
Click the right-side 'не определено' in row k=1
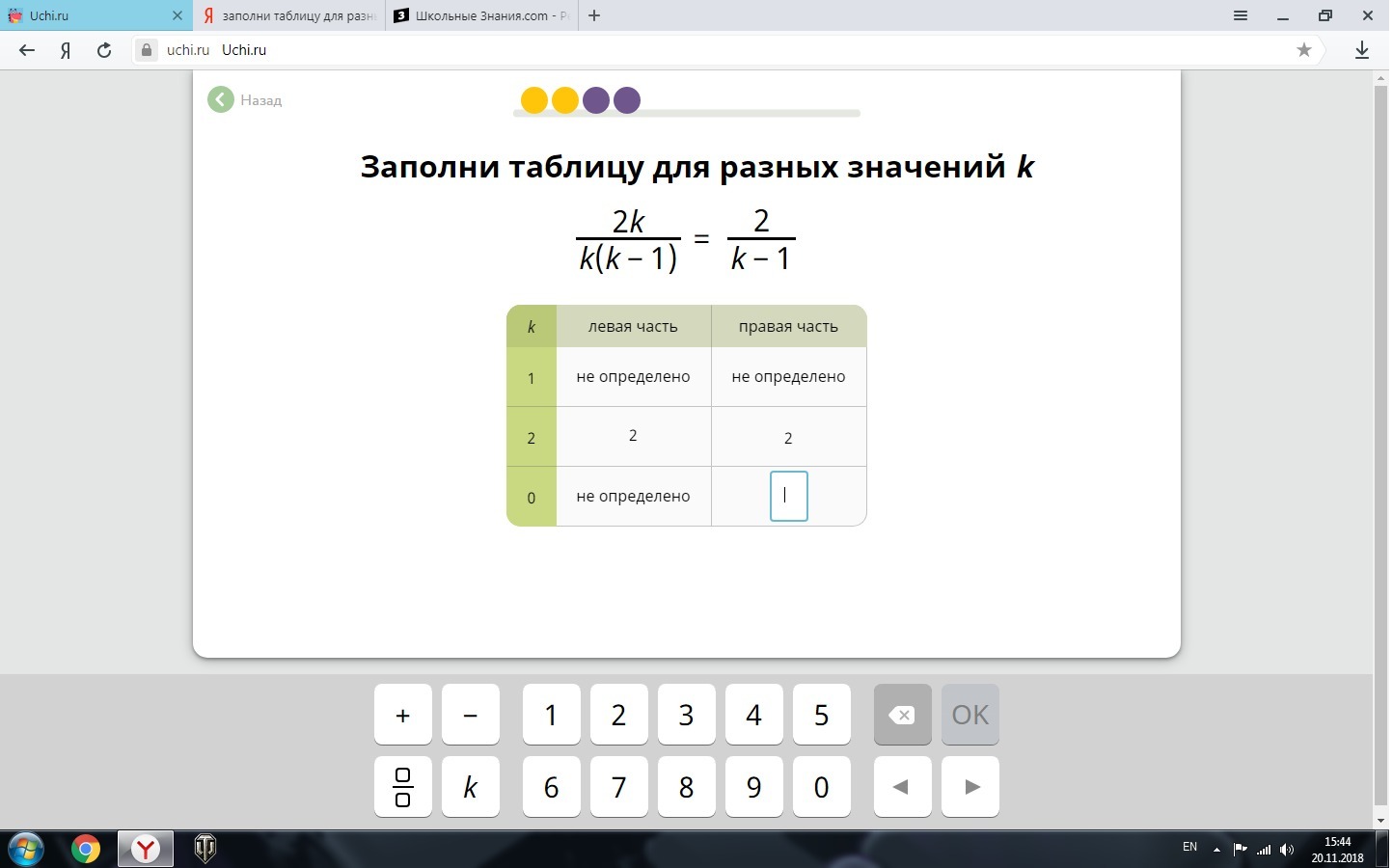788,376
